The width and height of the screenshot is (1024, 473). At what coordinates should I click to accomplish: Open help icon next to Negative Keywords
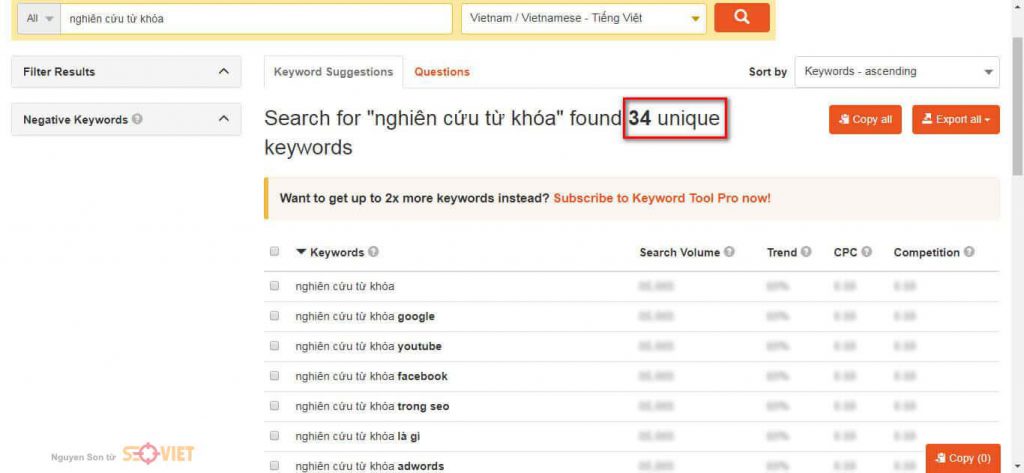click(137, 120)
